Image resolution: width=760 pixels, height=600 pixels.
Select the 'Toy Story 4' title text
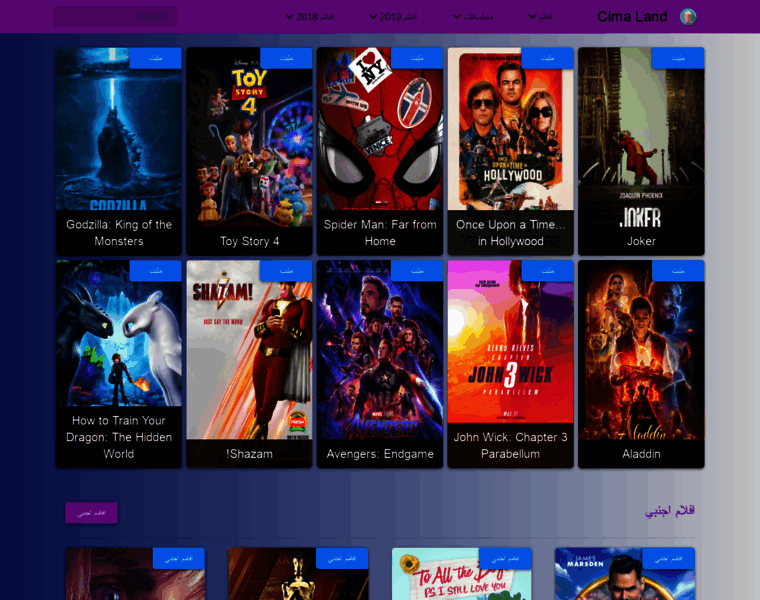pyautogui.click(x=249, y=241)
